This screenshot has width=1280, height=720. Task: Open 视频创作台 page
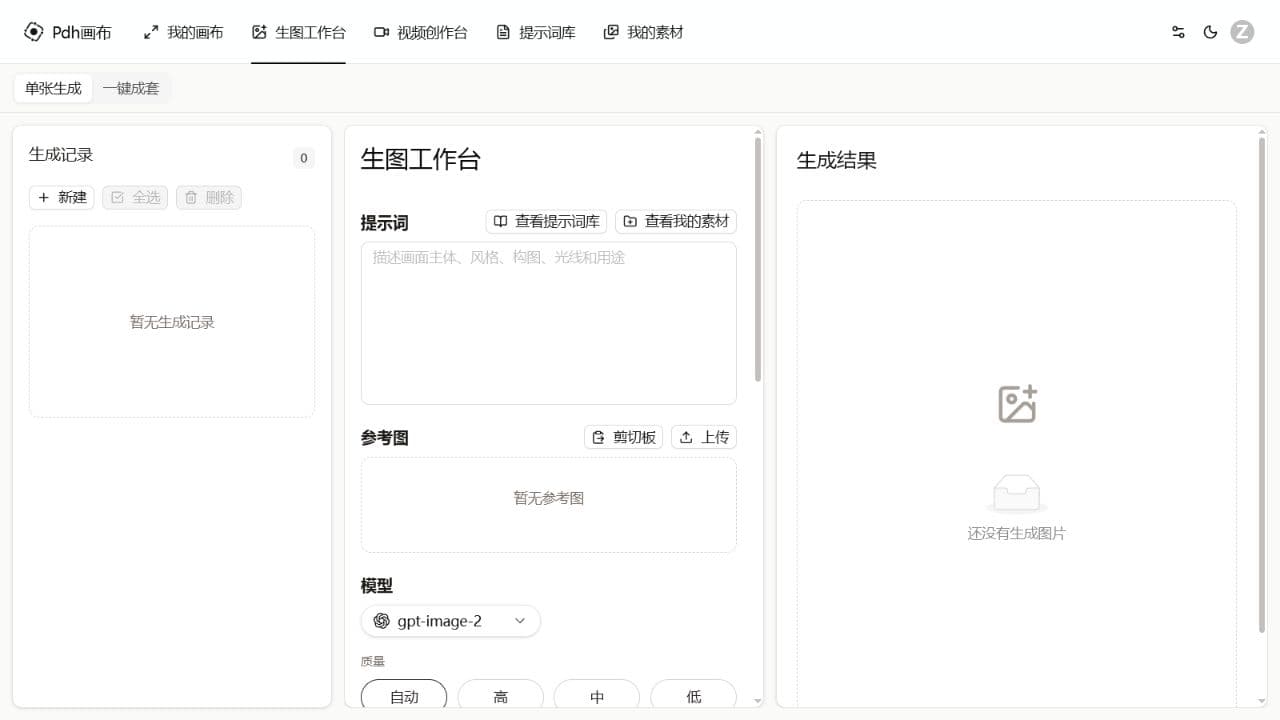(x=420, y=32)
